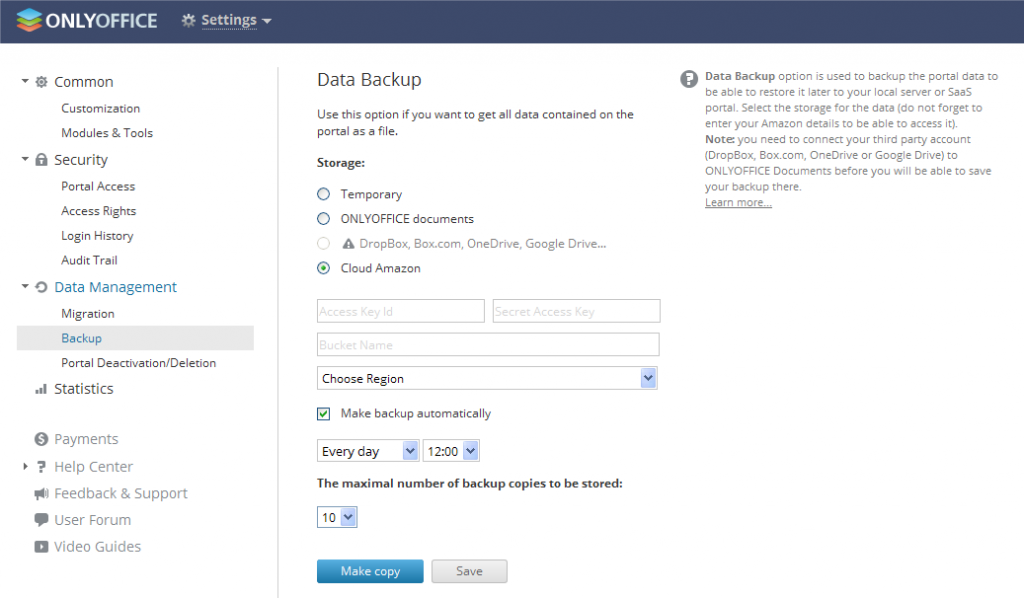Click the Make copy button
The image size is (1024, 598).
pyautogui.click(x=370, y=571)
